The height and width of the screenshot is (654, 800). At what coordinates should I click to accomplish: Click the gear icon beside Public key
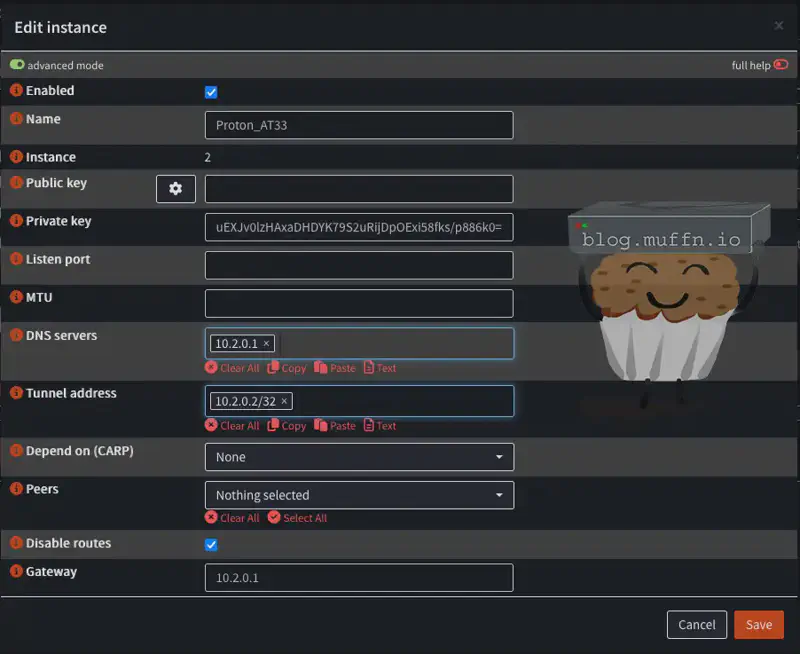point(176,189)
